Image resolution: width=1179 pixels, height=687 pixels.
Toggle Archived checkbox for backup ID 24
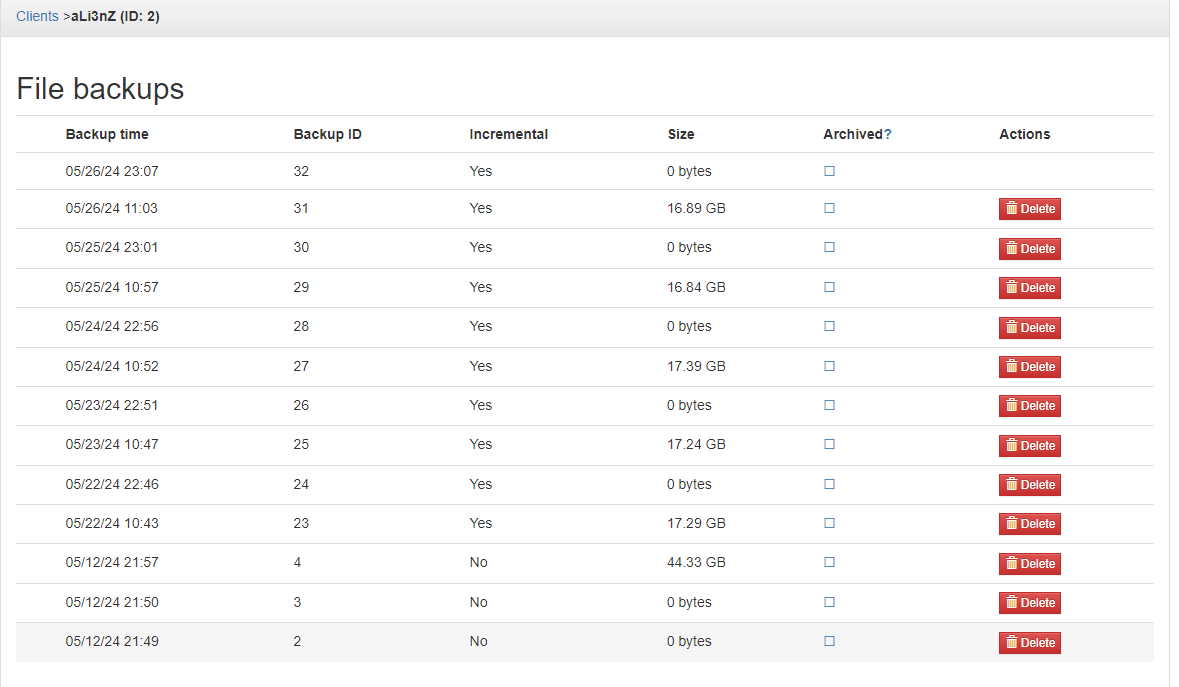point(829,484)
